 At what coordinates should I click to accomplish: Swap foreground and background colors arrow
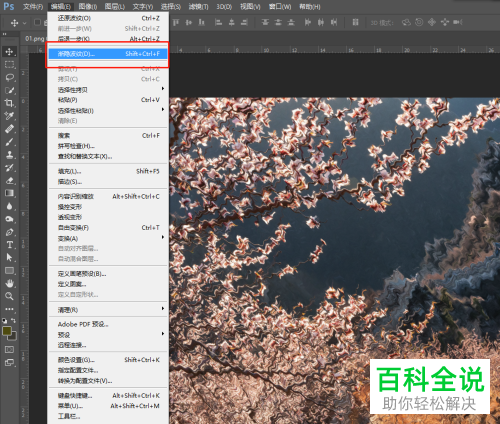pos(14,320)
